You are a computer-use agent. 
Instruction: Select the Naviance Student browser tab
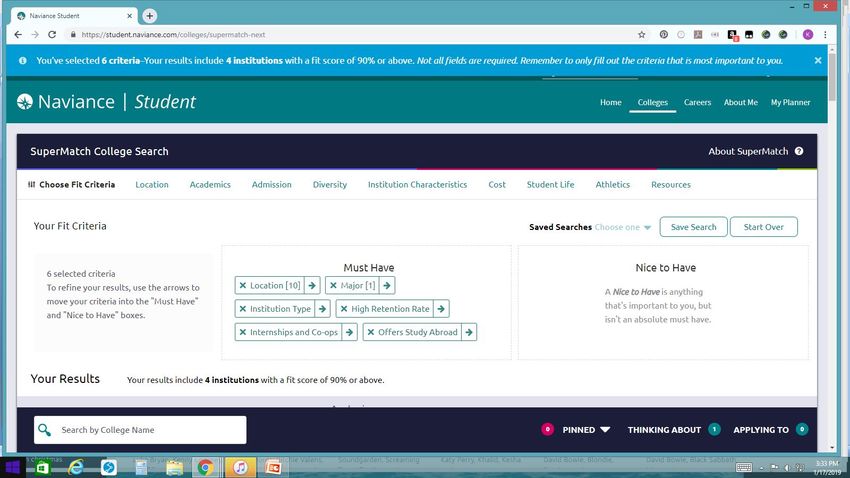[74, 16]
